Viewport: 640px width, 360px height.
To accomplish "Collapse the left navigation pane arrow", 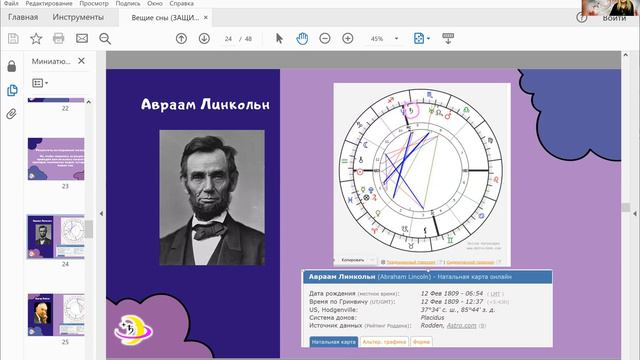I will point(101,213).
